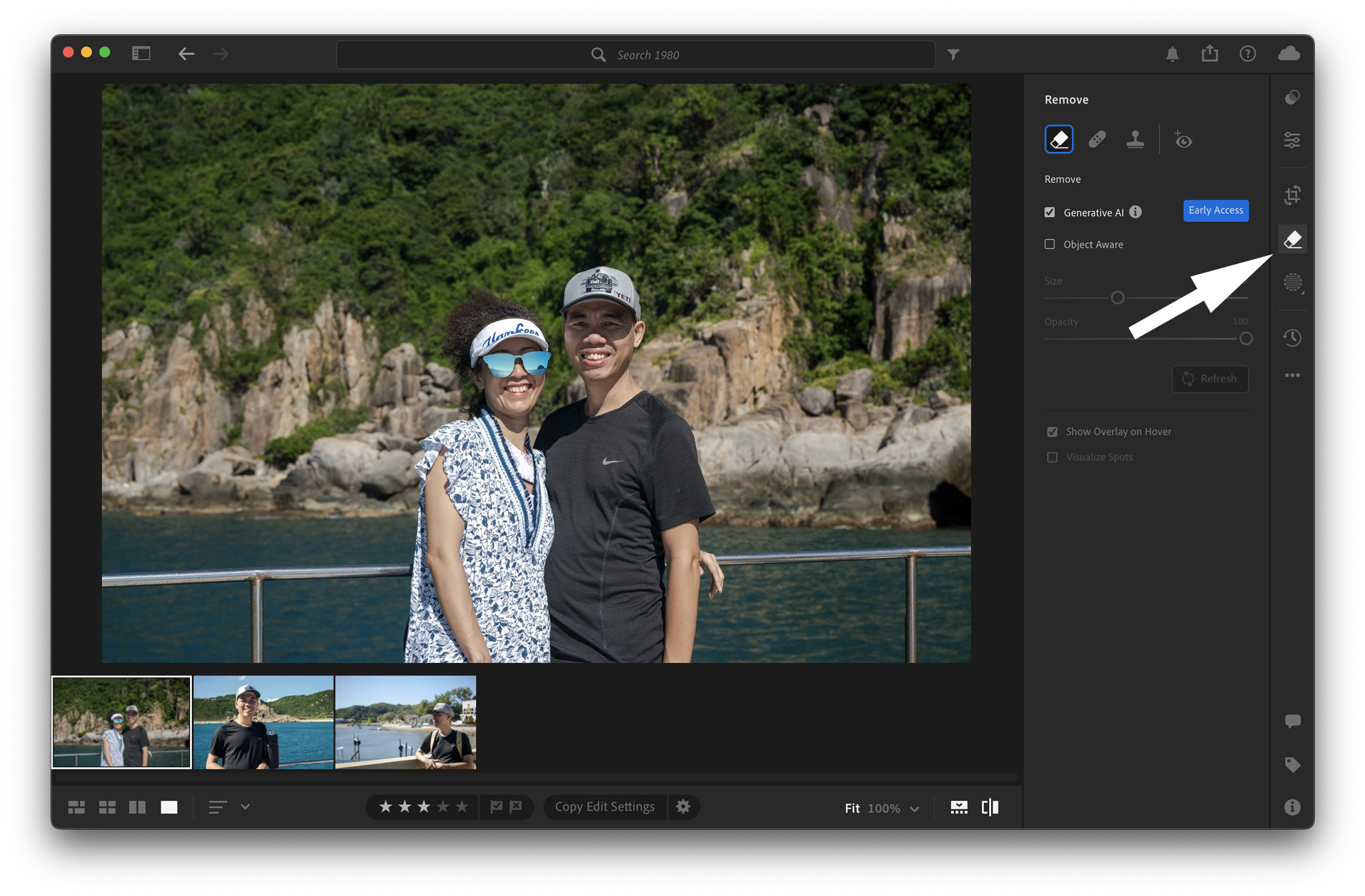
Task: Open the notifications bell
Action: [1172, 54]
